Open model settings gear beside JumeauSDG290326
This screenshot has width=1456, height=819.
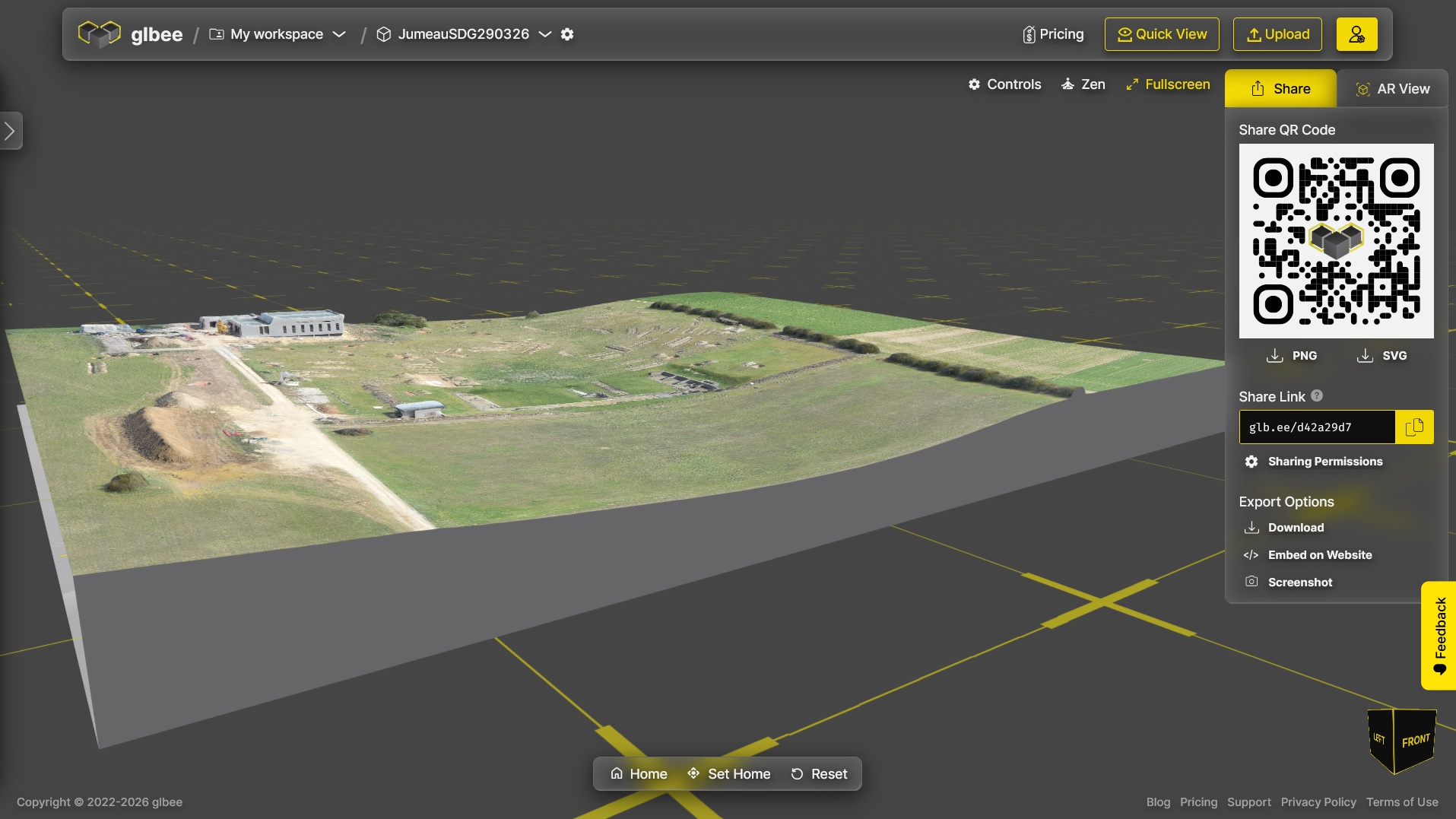tap(567, 34)
